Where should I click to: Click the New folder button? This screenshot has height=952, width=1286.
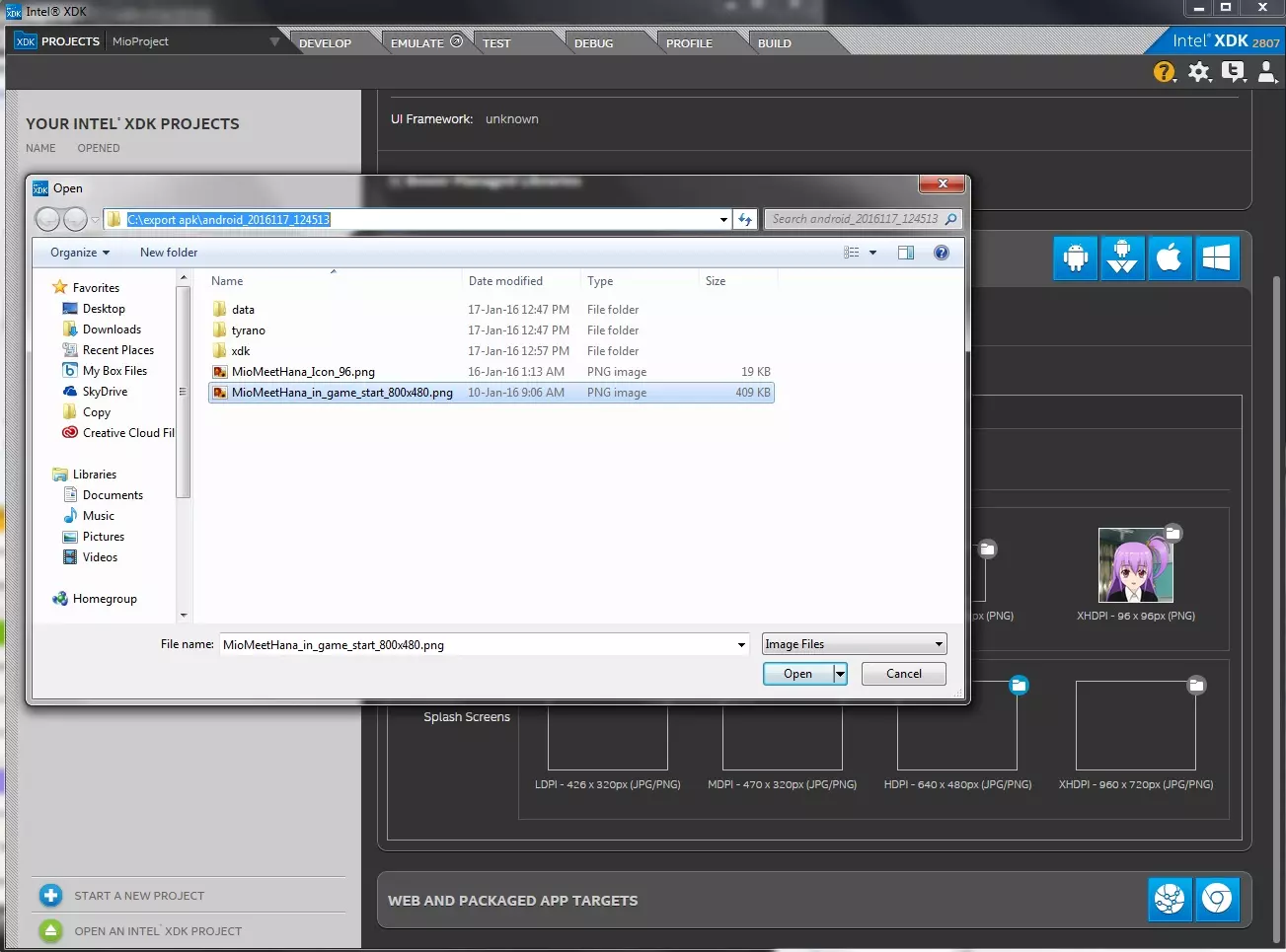click(169, 253)
